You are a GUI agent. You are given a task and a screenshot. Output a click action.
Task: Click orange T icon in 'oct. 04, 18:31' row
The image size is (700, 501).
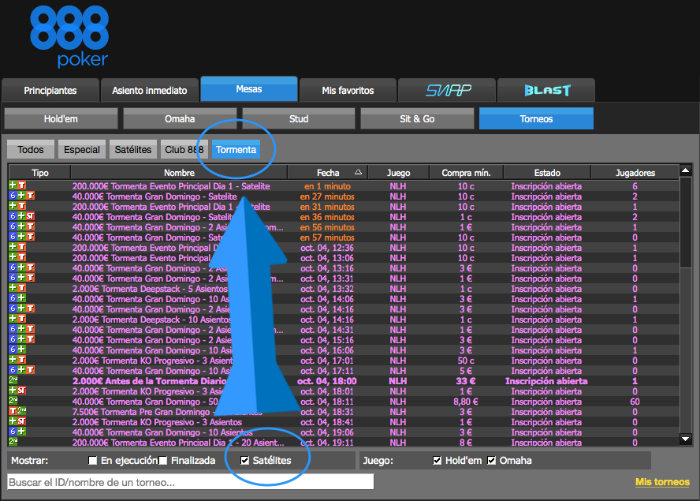pyautogui.click(x=13, y=412)
